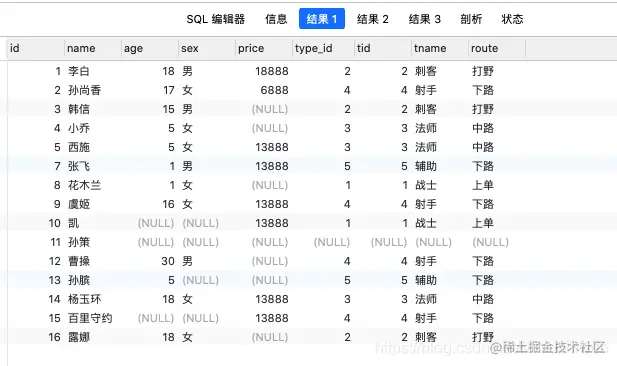Select the name cell 李白
This screenshot has height=366, width=617.
[x=79, y=71]
